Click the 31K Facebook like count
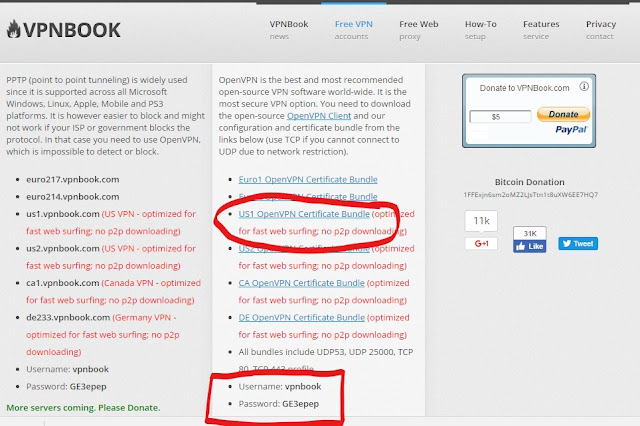Image resolution: width=640 pixels, height=426 pixels. pos(529,233)
